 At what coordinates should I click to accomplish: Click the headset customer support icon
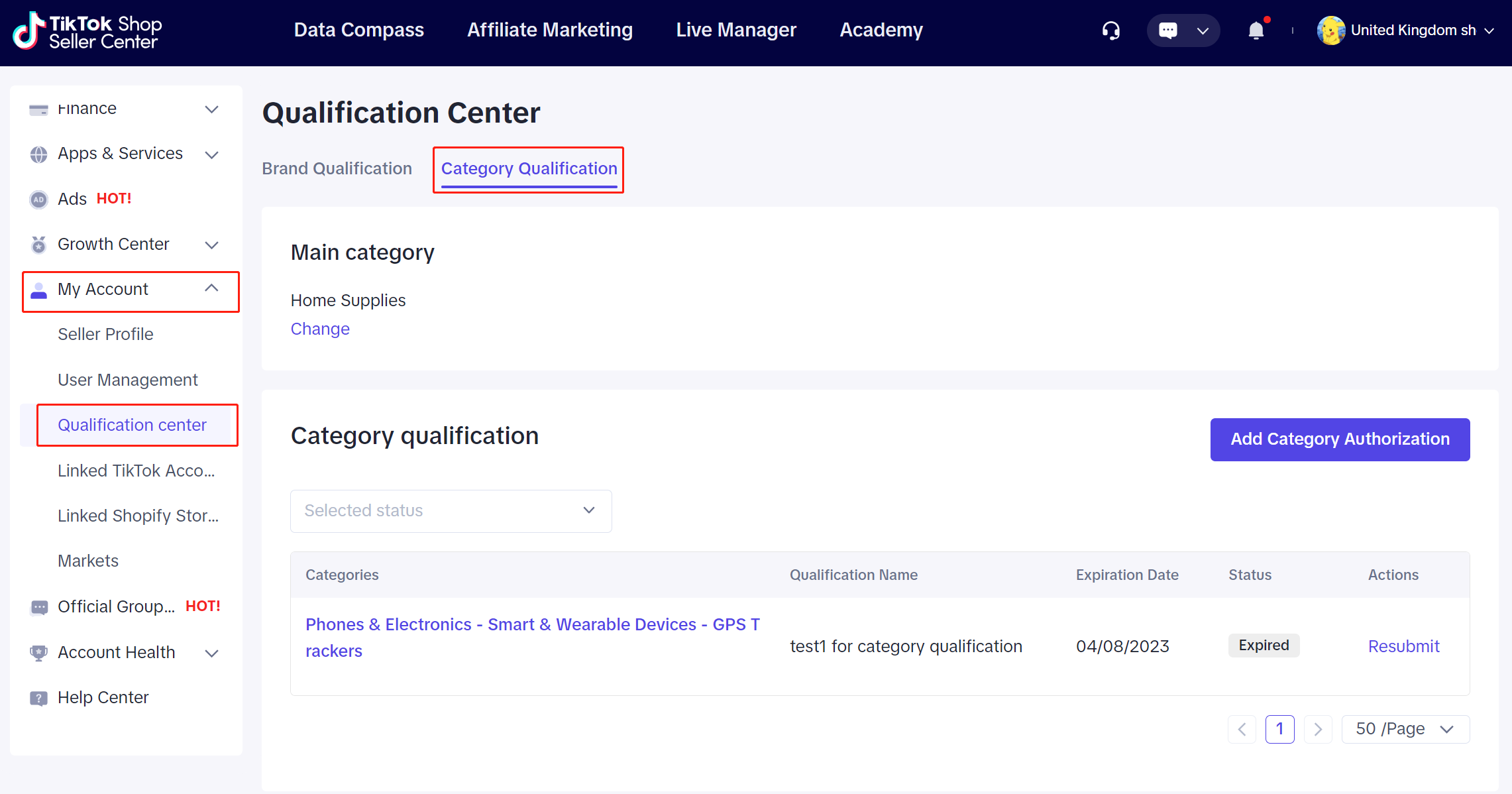1111,30
